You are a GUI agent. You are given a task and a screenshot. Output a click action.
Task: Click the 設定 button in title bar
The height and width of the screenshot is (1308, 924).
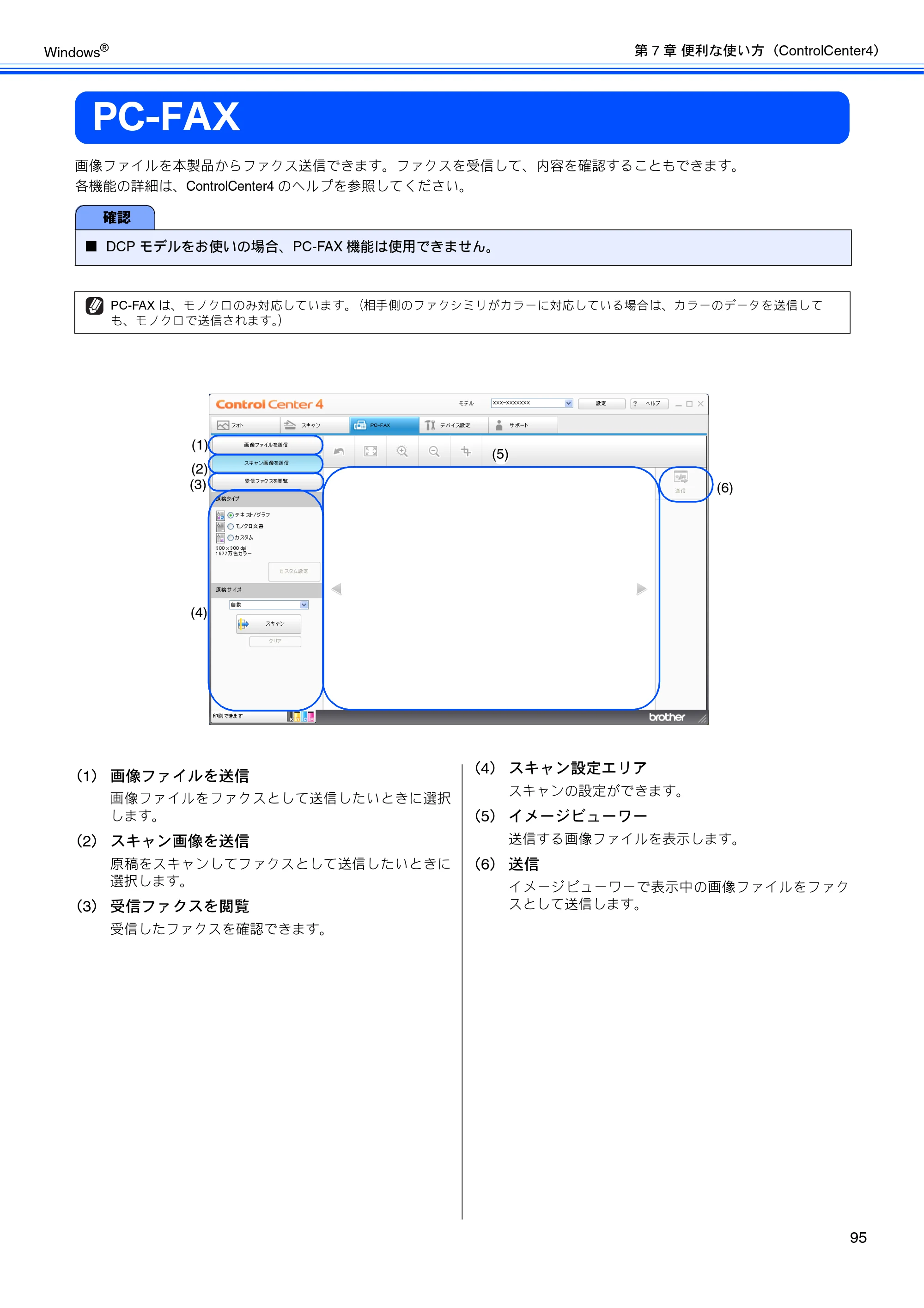click(x=602, y=404)
